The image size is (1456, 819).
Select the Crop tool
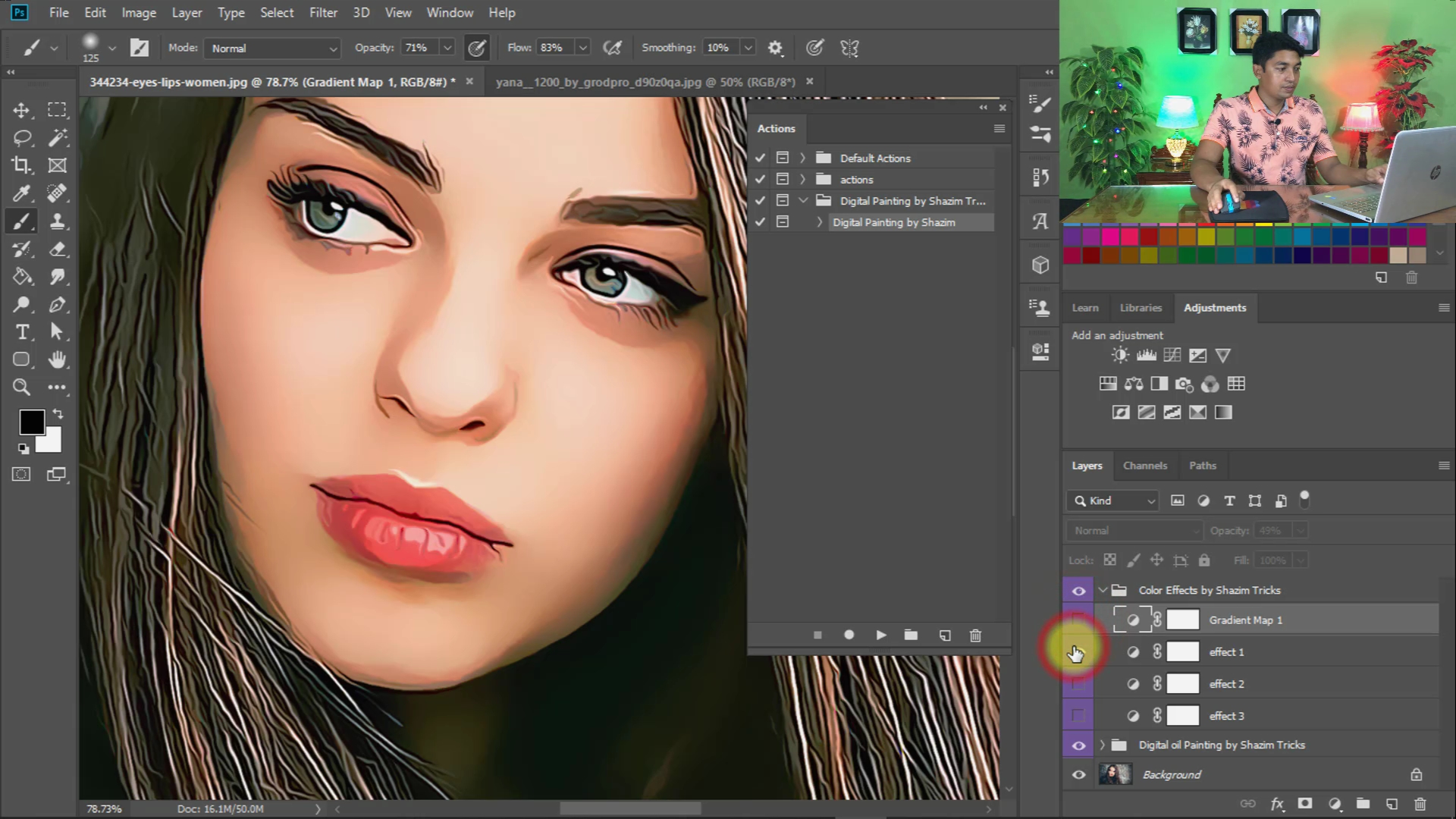(22, 165)
